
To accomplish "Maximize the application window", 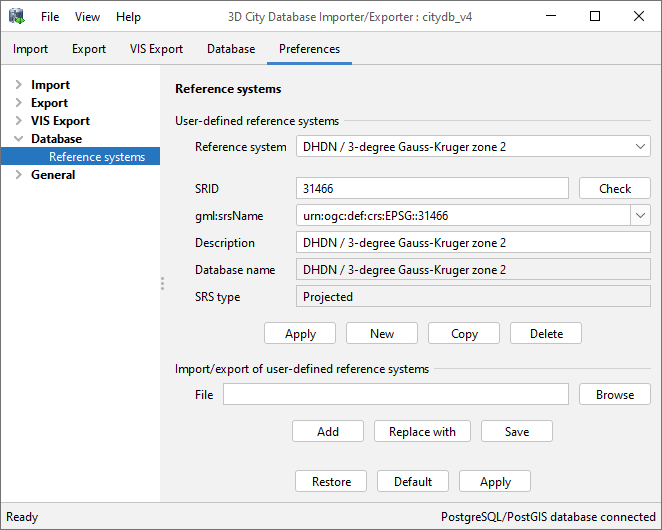I will click(595, 16).
